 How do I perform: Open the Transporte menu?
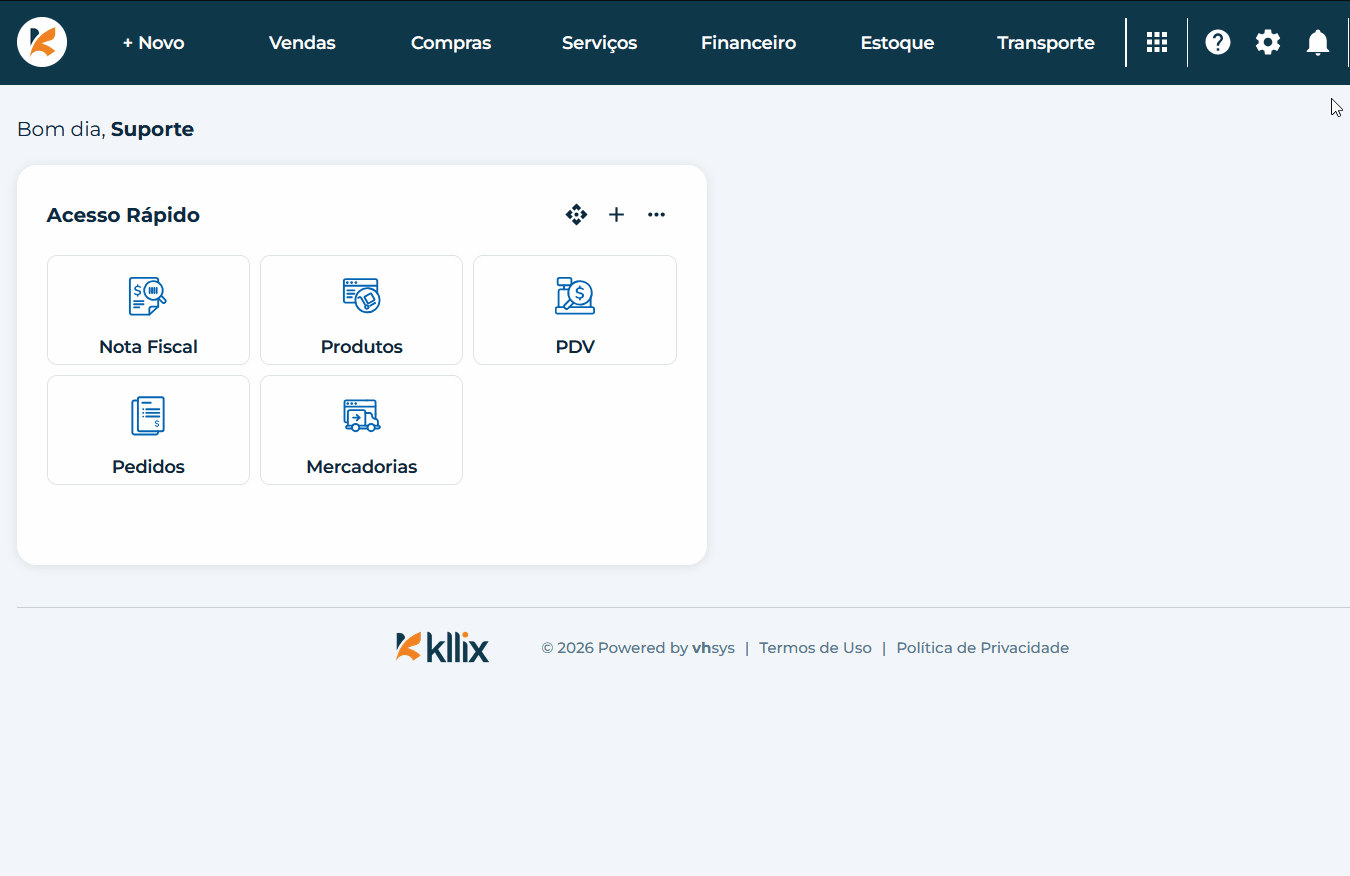tap(1046, 43)
